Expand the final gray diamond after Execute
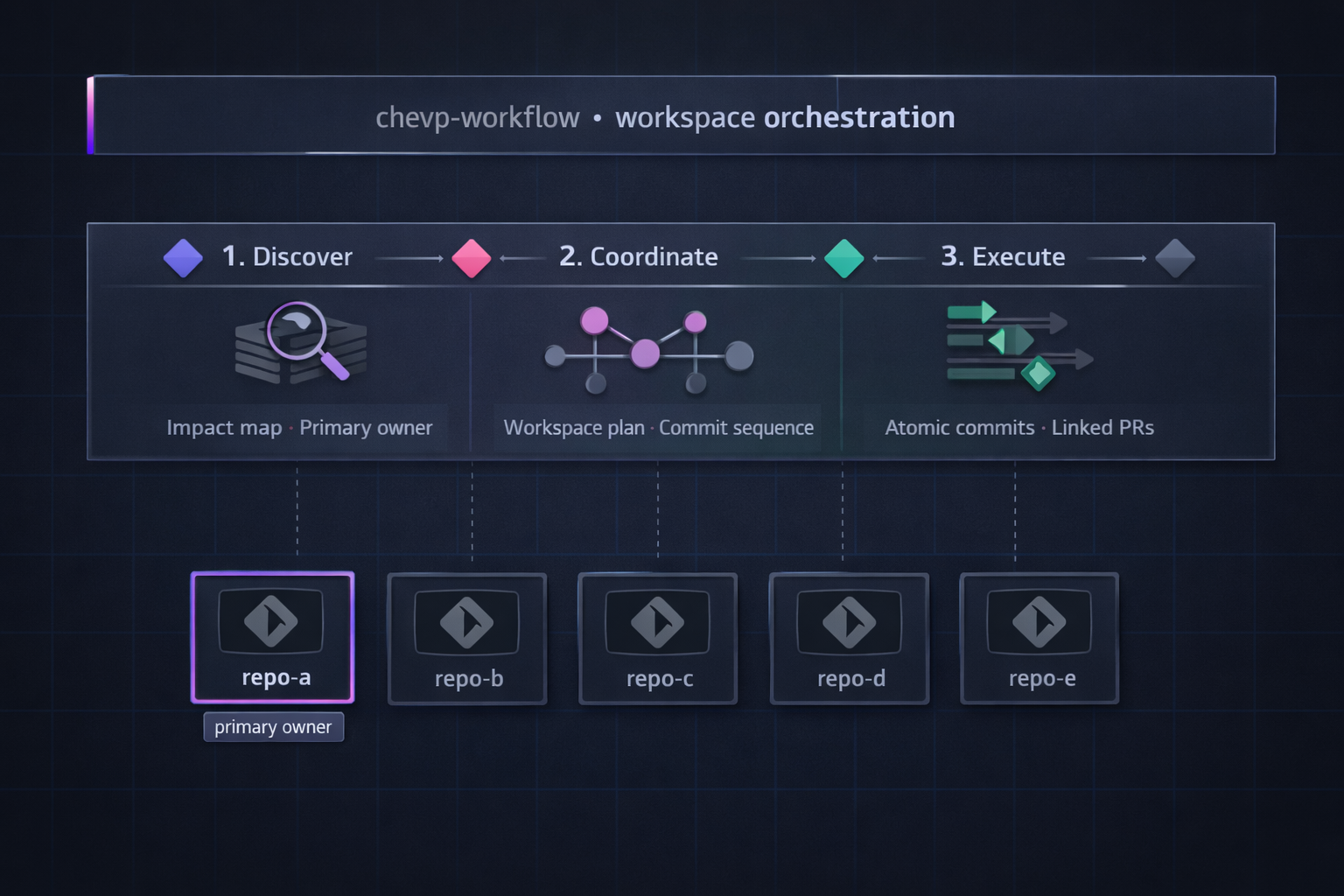 pyautogui.click(x=1174, y=257)
